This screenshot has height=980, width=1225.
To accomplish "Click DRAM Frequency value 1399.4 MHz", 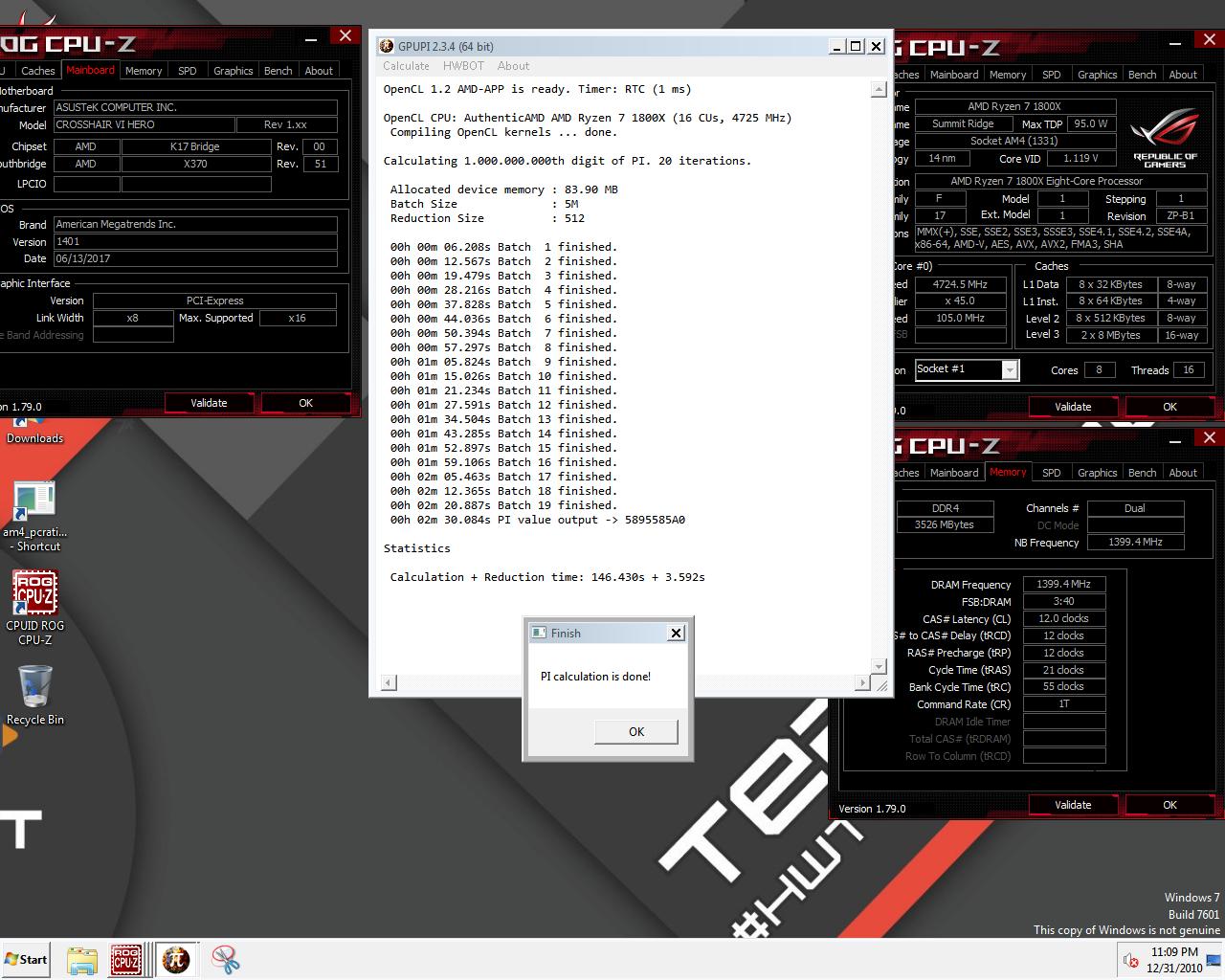I will (x=1064, y=584).
